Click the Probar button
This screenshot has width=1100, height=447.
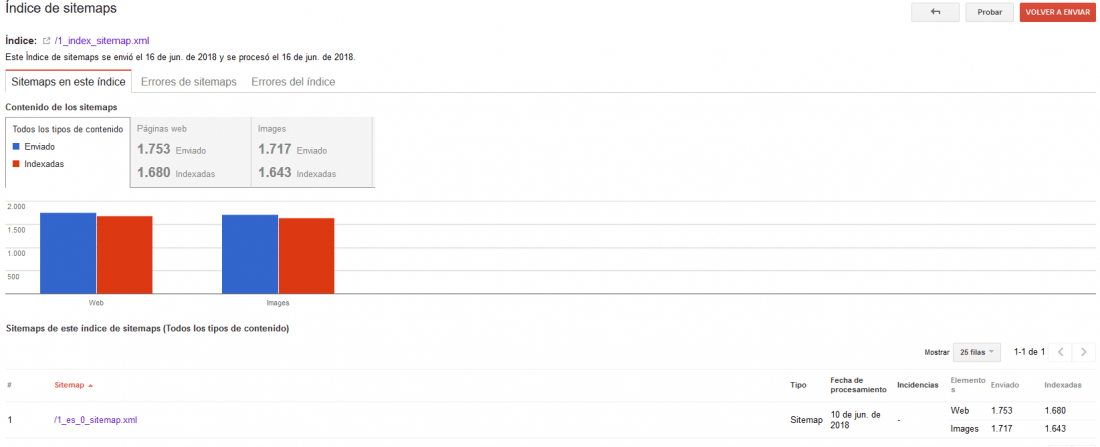[989, 12]
